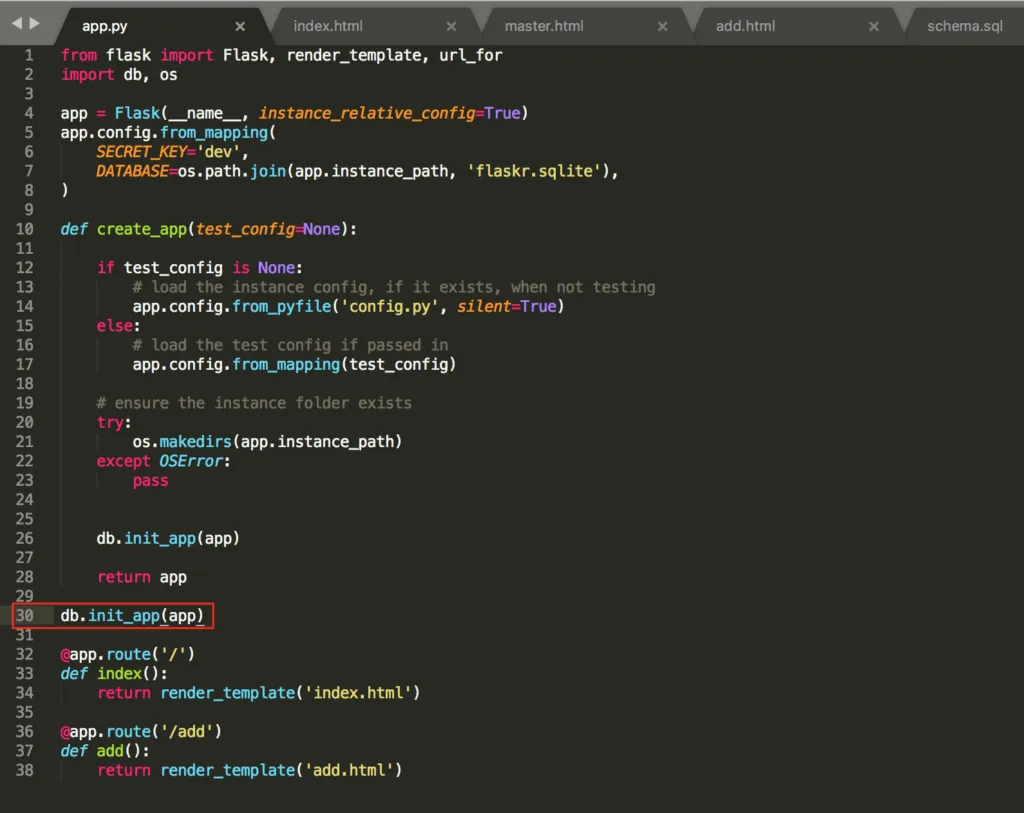Close the master.html tab
This screenshot has height=813, width=1024.
tap(662, 26)
